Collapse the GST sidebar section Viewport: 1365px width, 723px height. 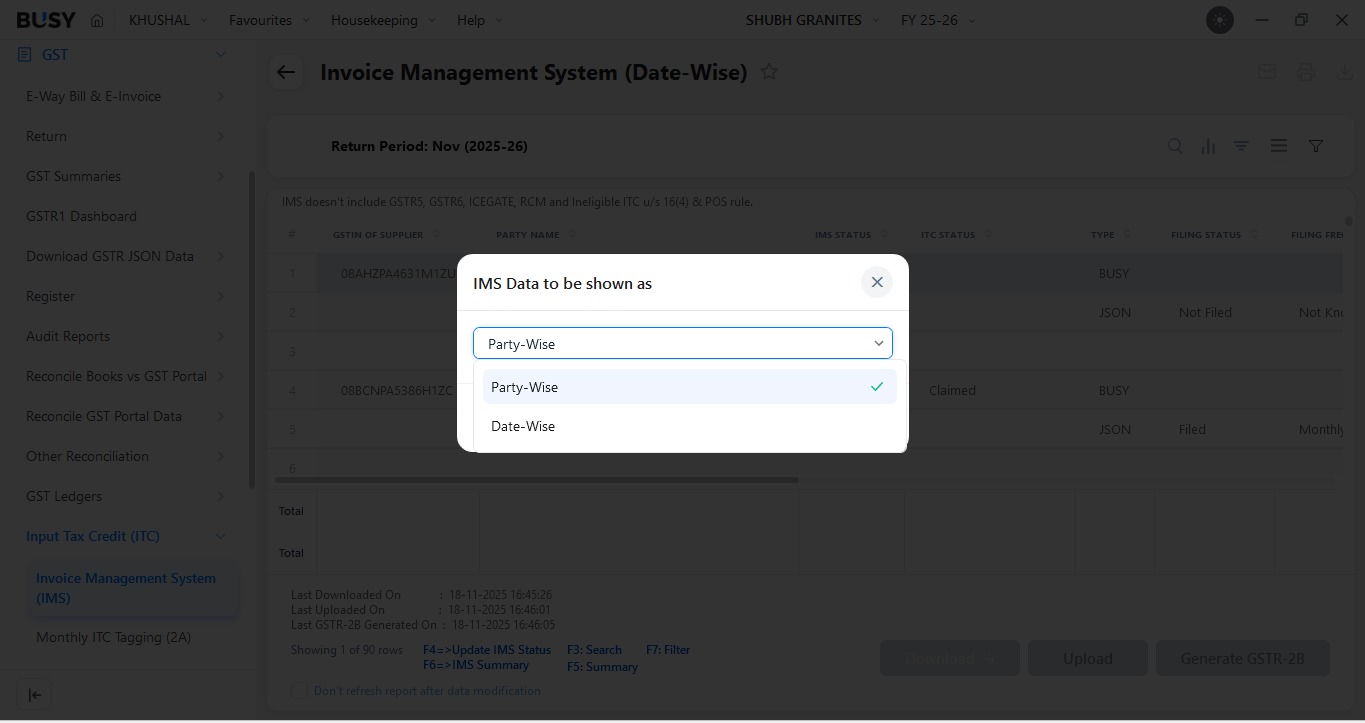tap(221, 55)
